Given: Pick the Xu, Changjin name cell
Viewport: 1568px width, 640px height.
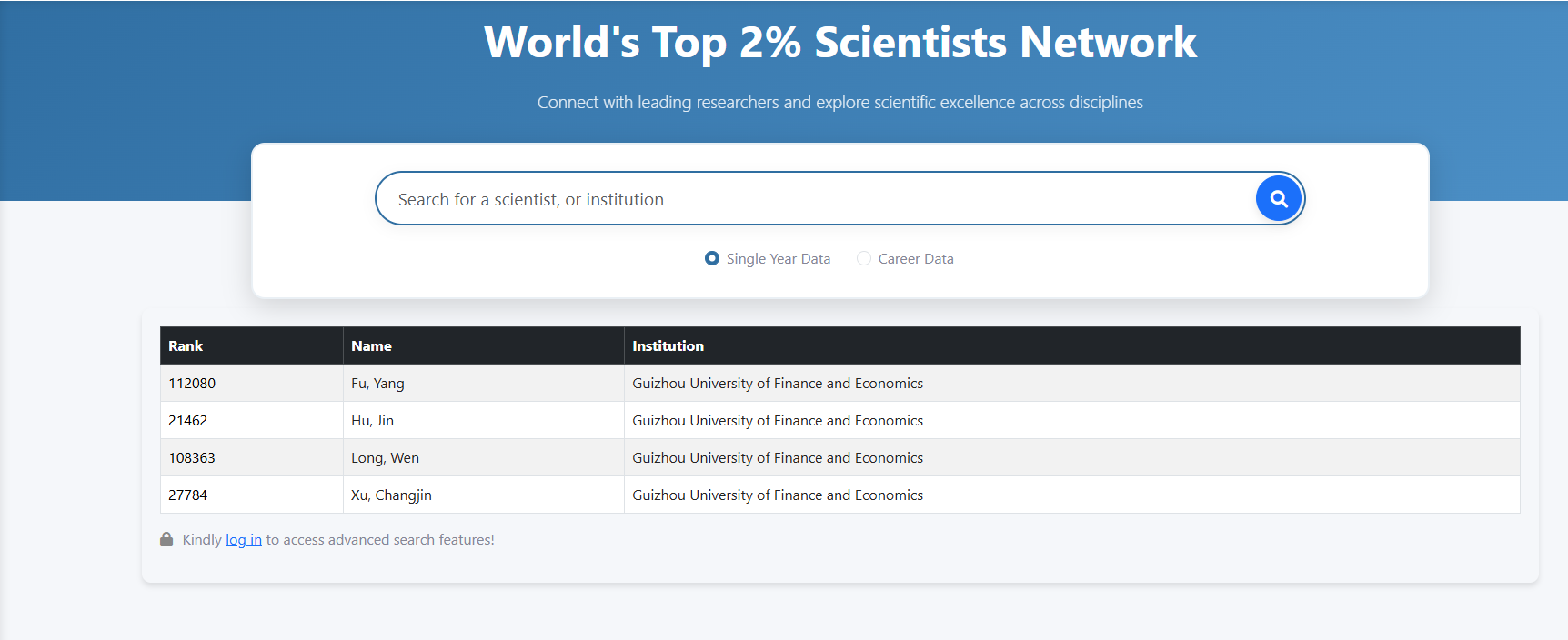Looking at the screenshot, I should [x=391, y=495].
